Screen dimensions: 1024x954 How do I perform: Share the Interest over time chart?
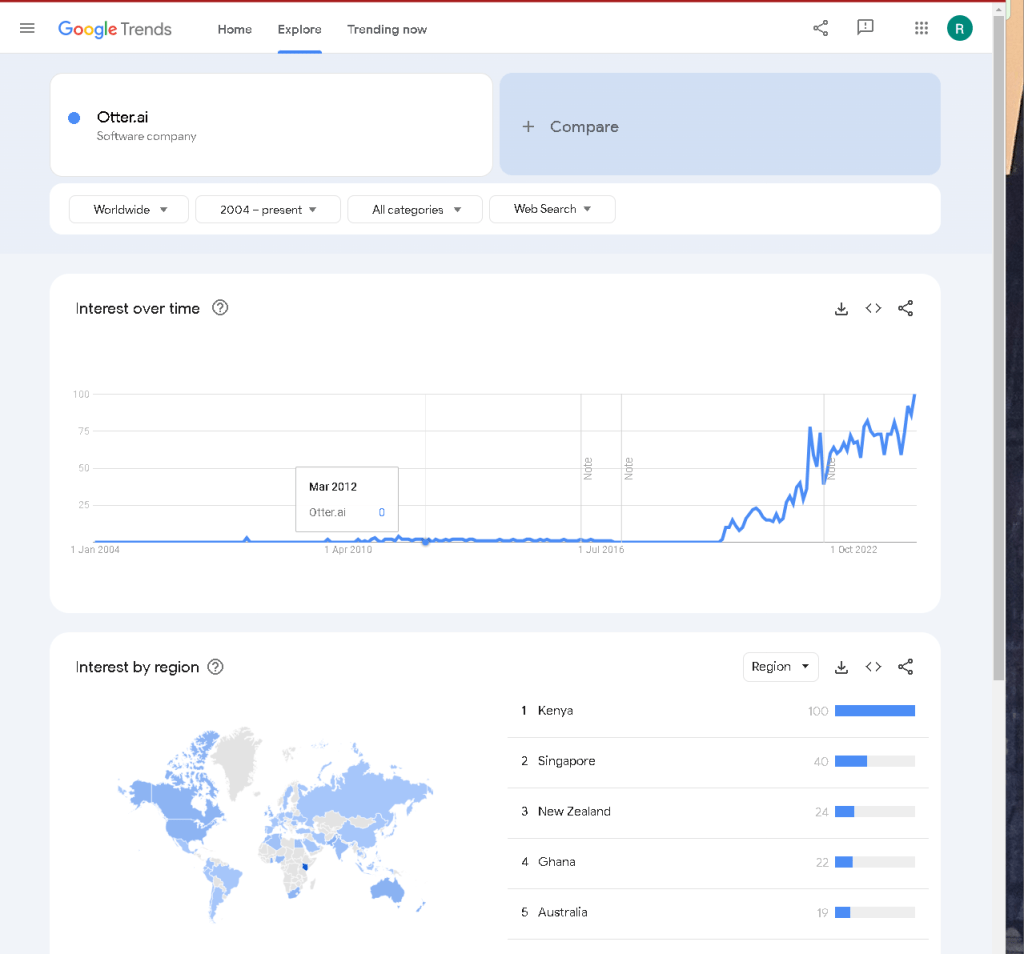coord(905,308)
